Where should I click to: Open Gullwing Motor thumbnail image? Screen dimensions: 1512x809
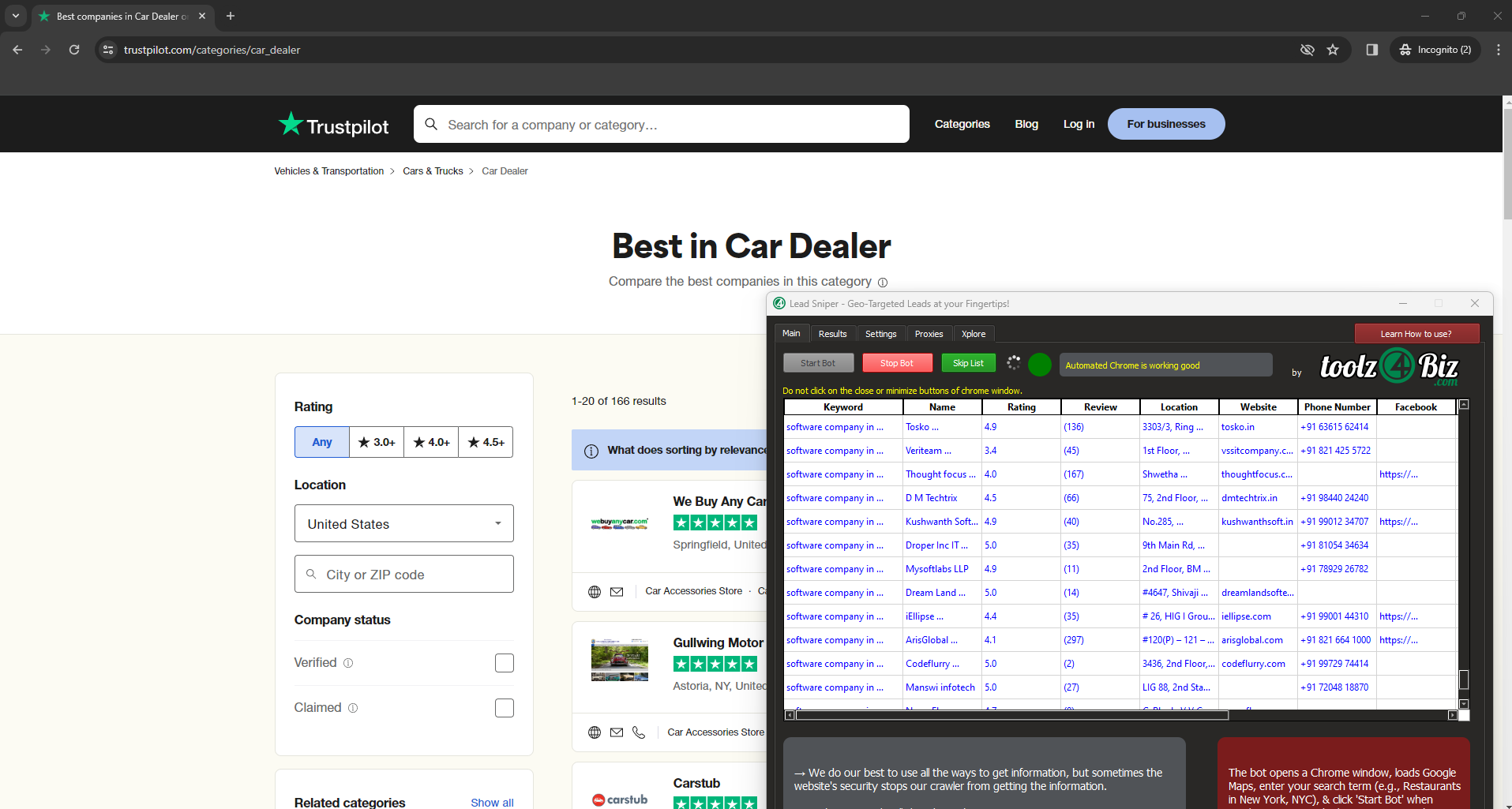(620, 660)
